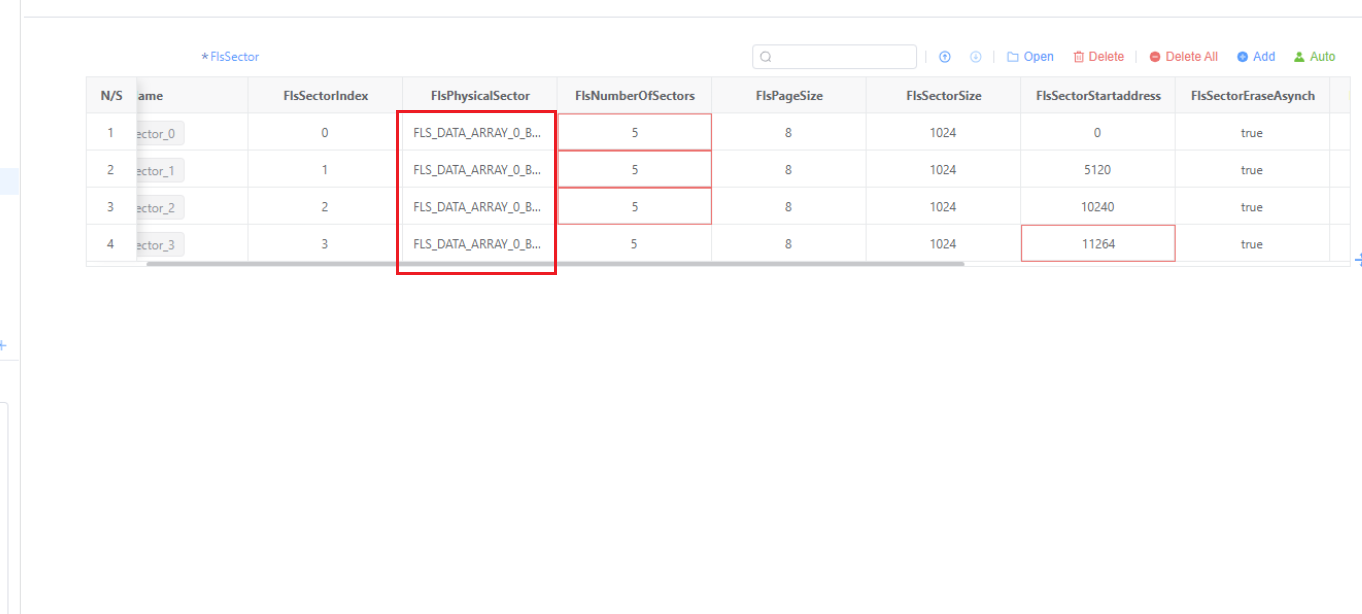Click the magnifier icon in search box
The image size is (1362, 614).
766,57
